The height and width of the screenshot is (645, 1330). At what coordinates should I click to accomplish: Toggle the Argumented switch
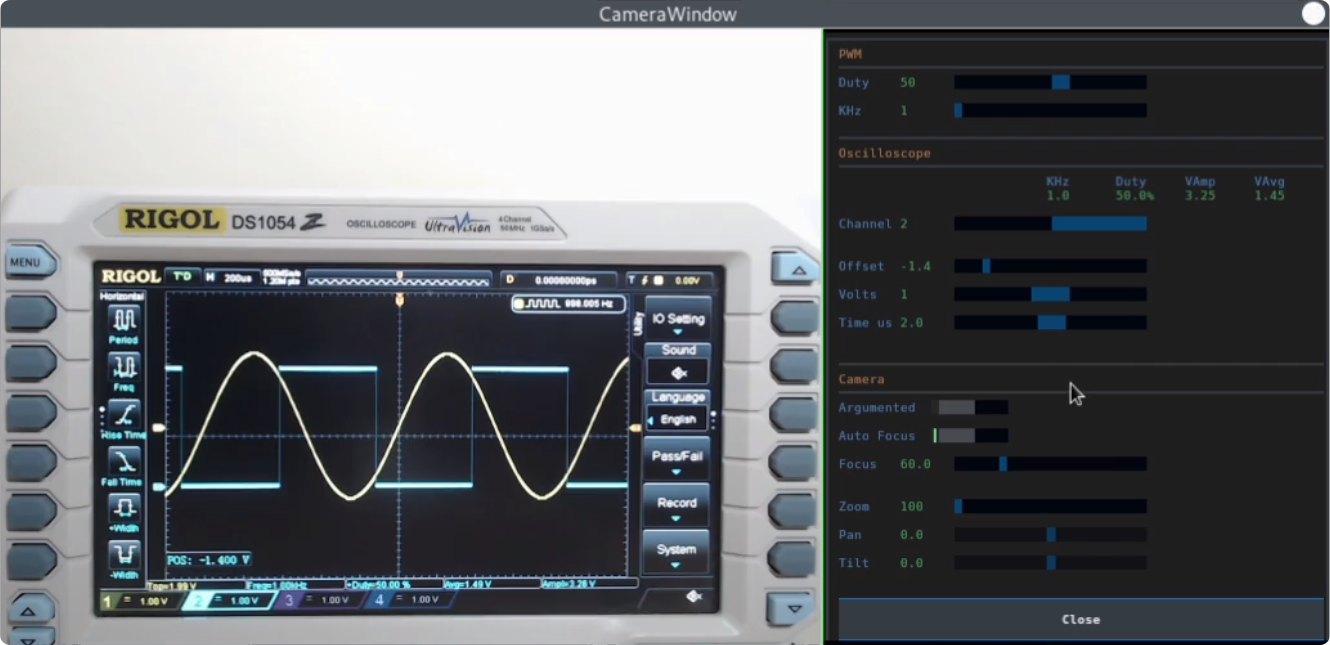point(973,407)
